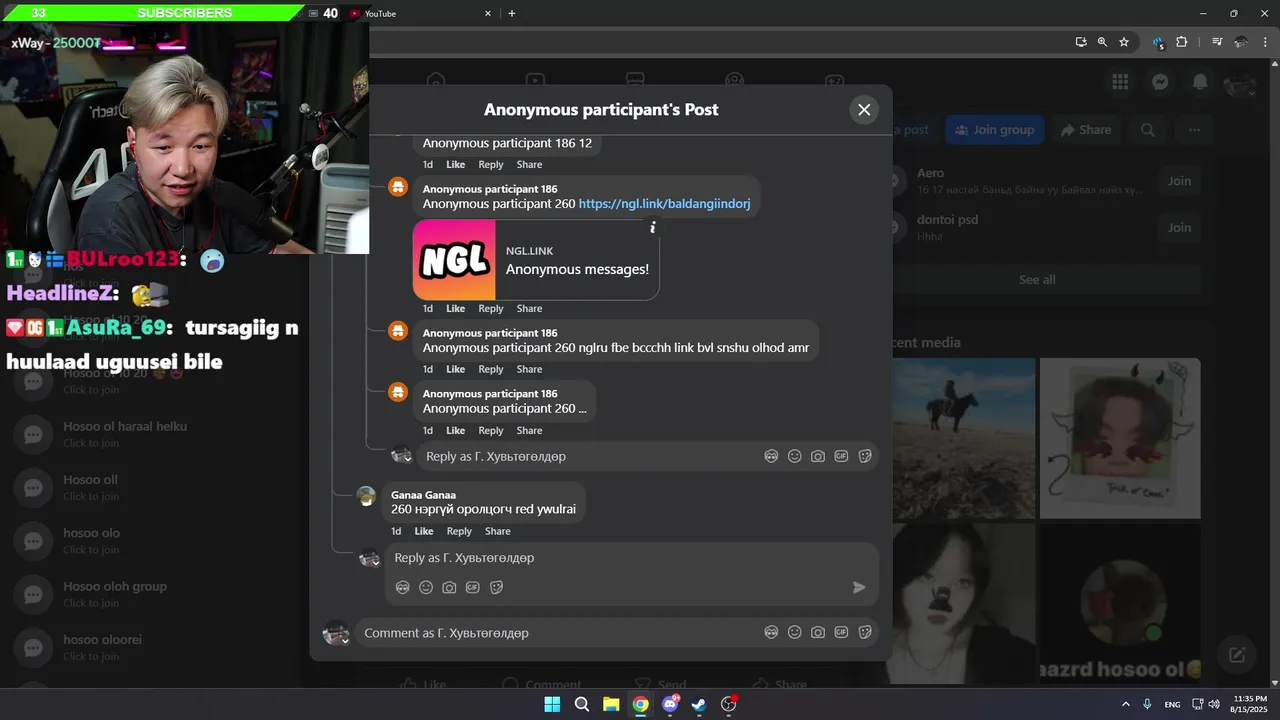Open the Facebook Menu grid icon
The width and height of the screenshot is (1280, 720).
(1120, 82)
